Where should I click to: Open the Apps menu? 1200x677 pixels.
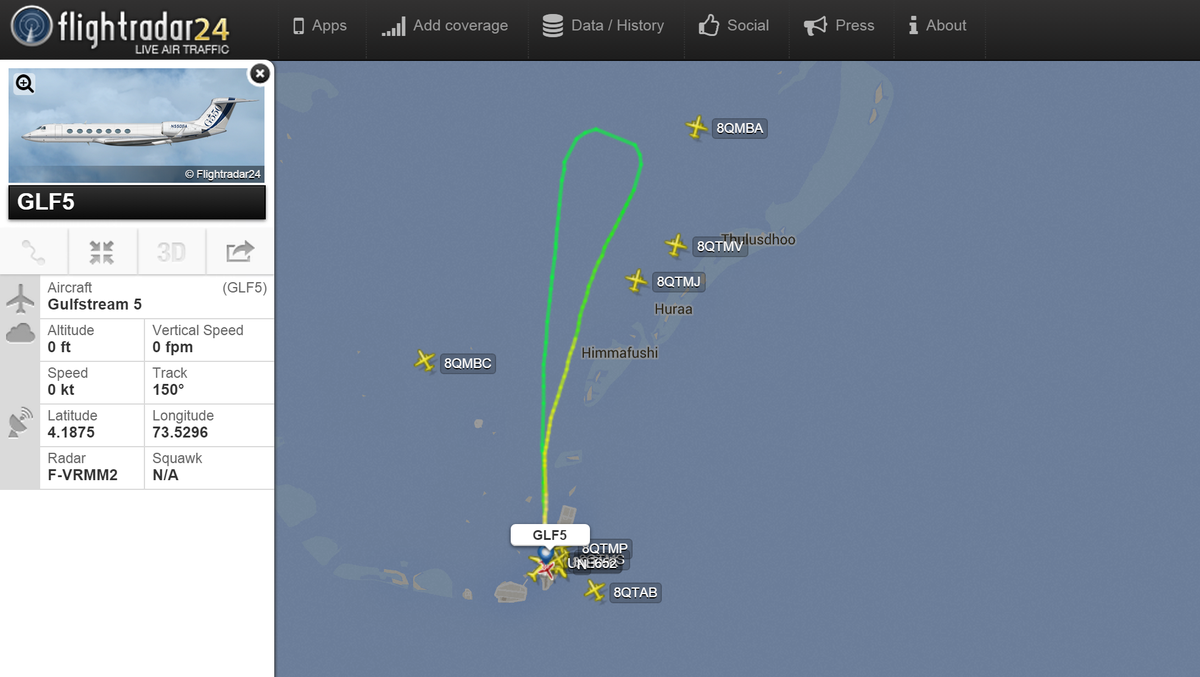coord(319,26)
